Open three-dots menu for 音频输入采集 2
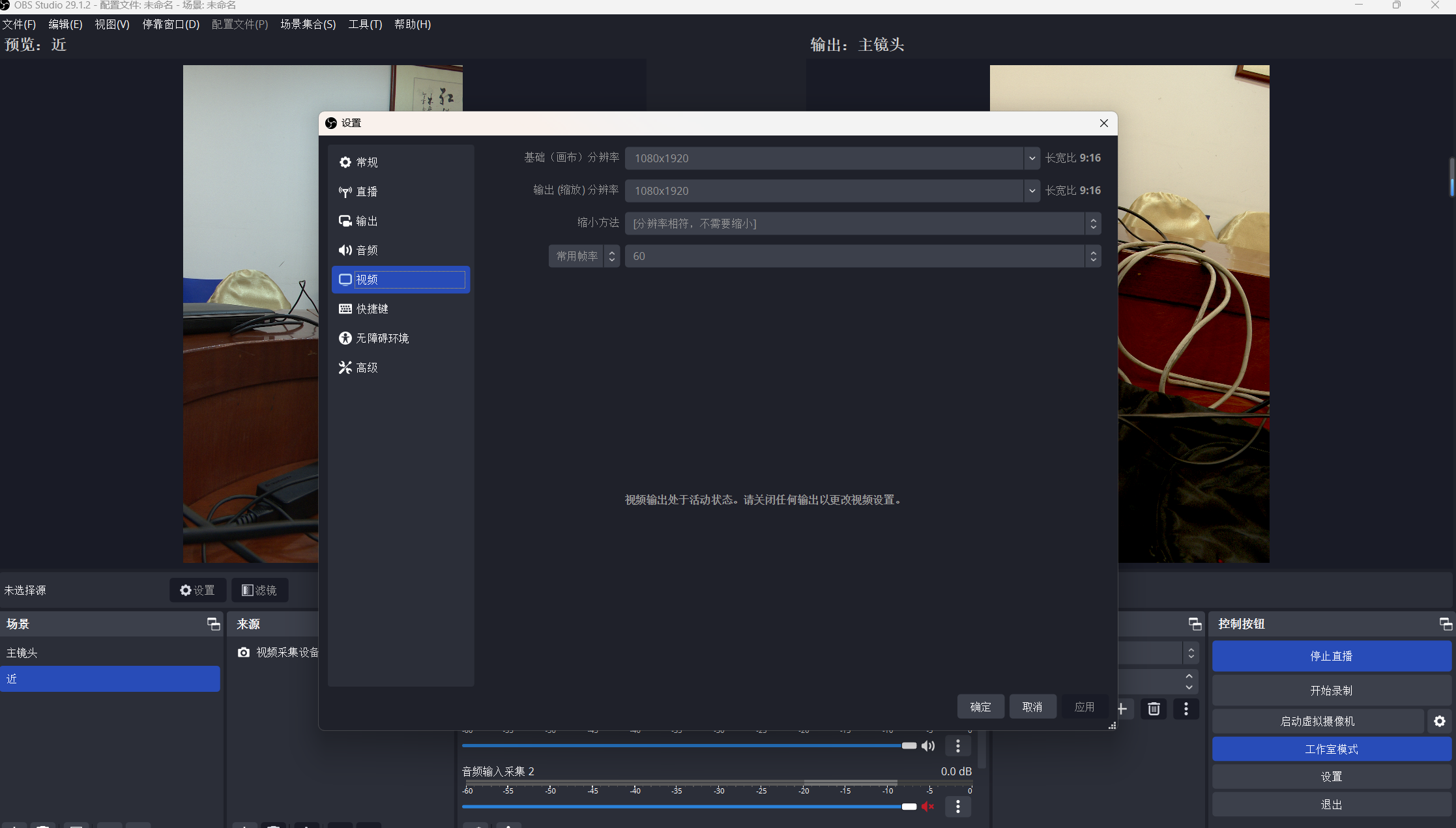Screen dimensions: 1456x828 [x=957, y=807]
